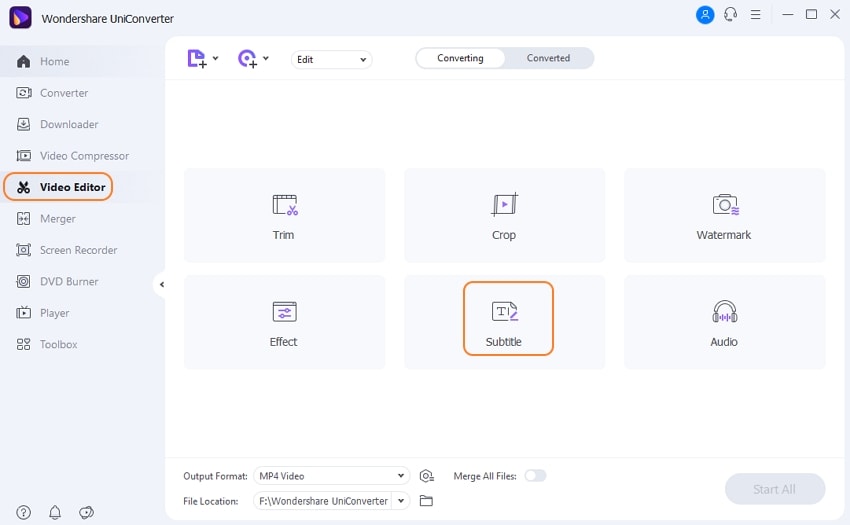Image resolution: width=850 pixels, height=525 pixels.
Task: Click the Wondershare UniConverter logo
Action: (x=21, y=18)
